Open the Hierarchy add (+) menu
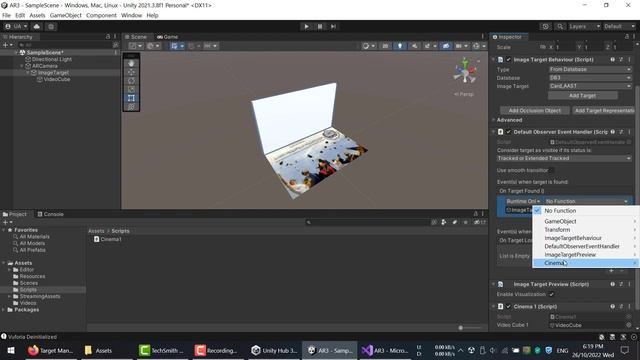 click(7, 45)
